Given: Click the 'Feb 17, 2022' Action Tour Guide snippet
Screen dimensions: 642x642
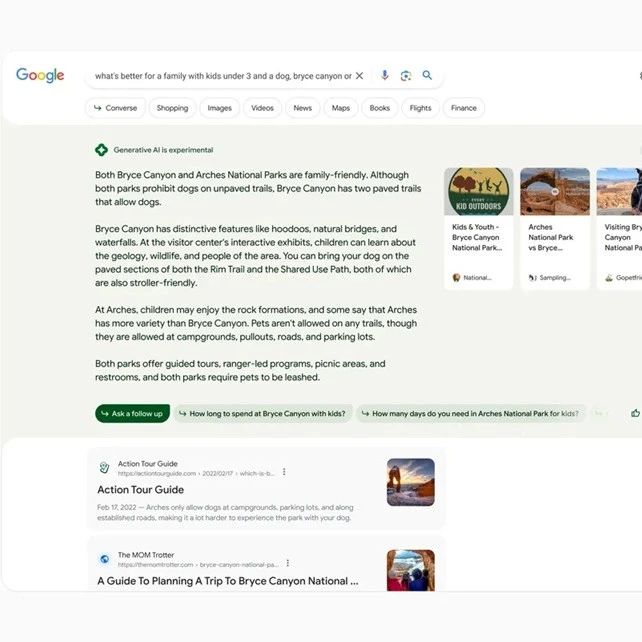Looking at the screenshot, I should pos(225,513).
